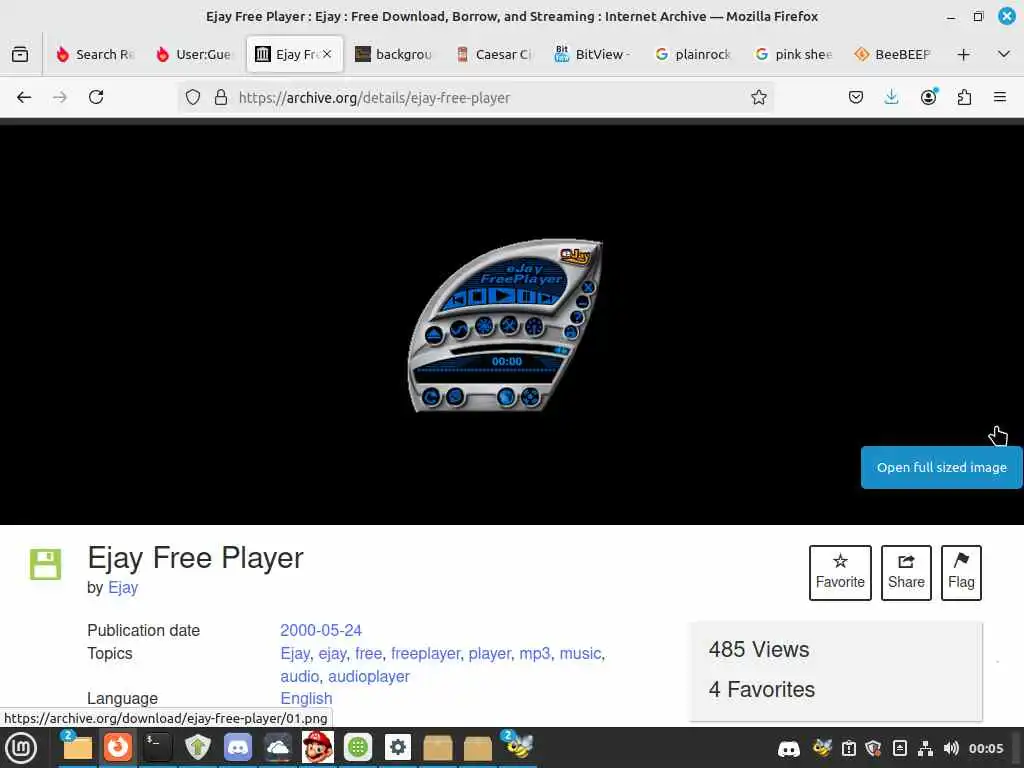Switch to the Caesar tab
The height and width of the screenshot is (768, 1024).
coord(493,54)
